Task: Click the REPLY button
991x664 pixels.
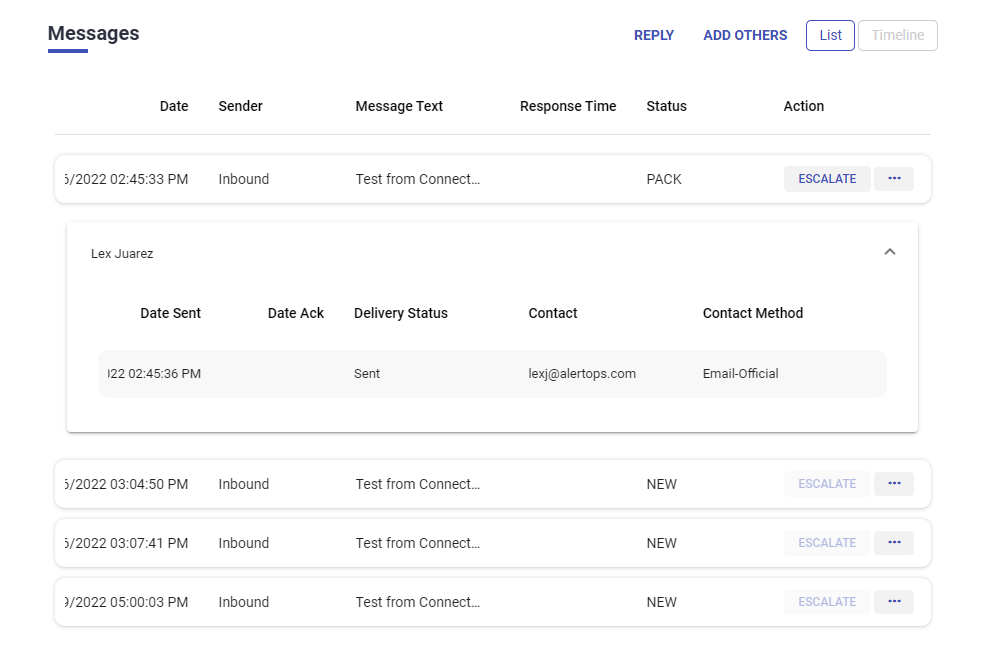Action: pyautogui.click(x=654, y=35)
